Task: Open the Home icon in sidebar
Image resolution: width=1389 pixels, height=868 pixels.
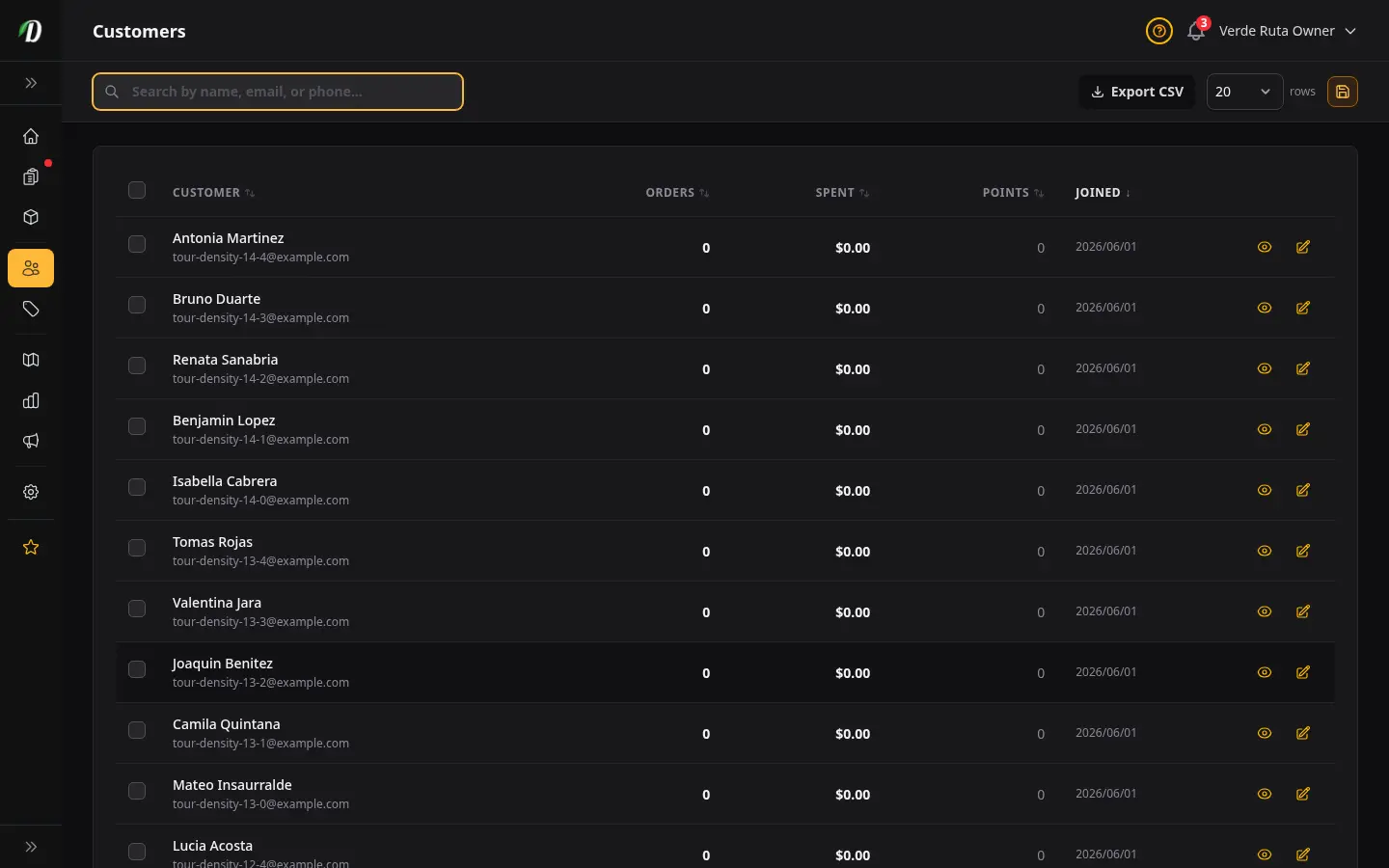Action: click(x=31, y=136)
